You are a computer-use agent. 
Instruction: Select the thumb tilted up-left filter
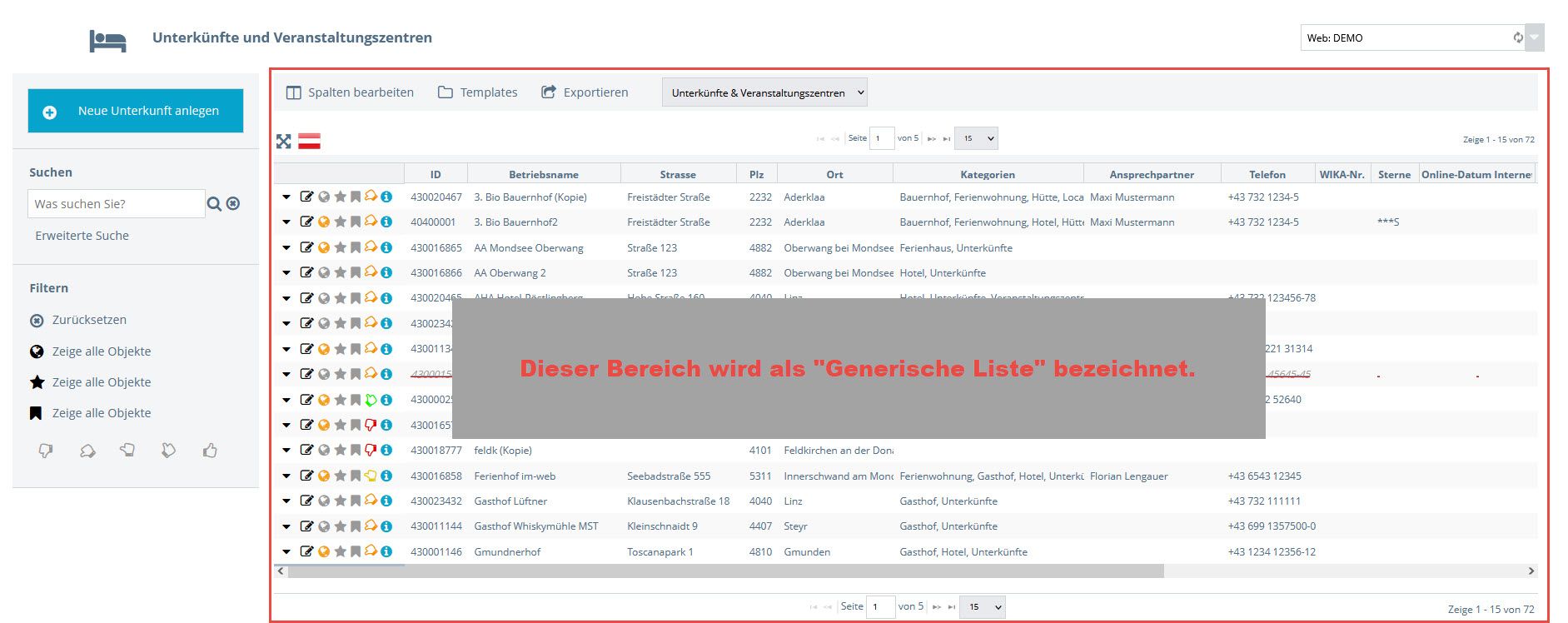point(168,451)
